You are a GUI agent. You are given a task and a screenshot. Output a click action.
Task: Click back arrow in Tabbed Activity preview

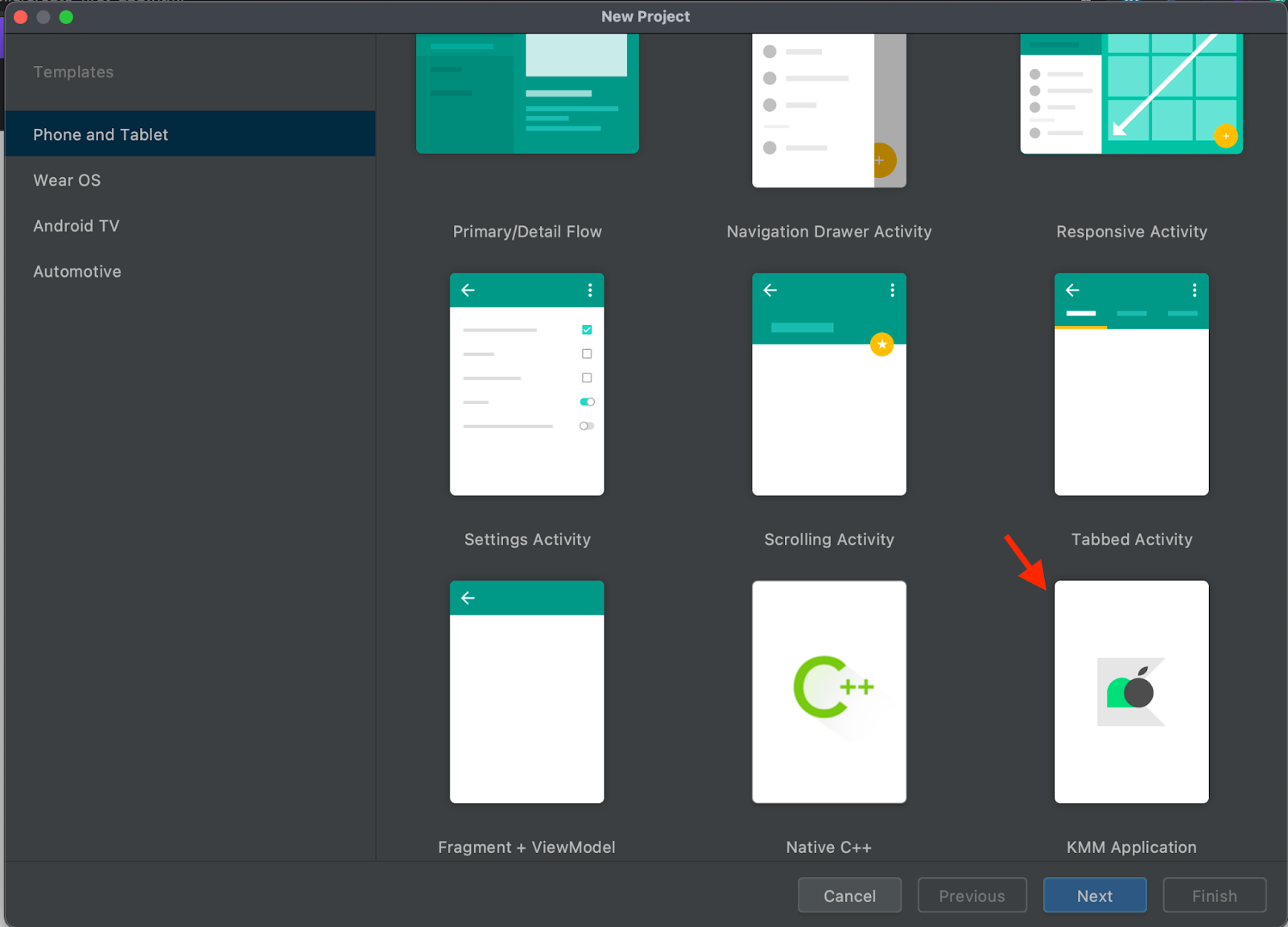[1072, 290]
